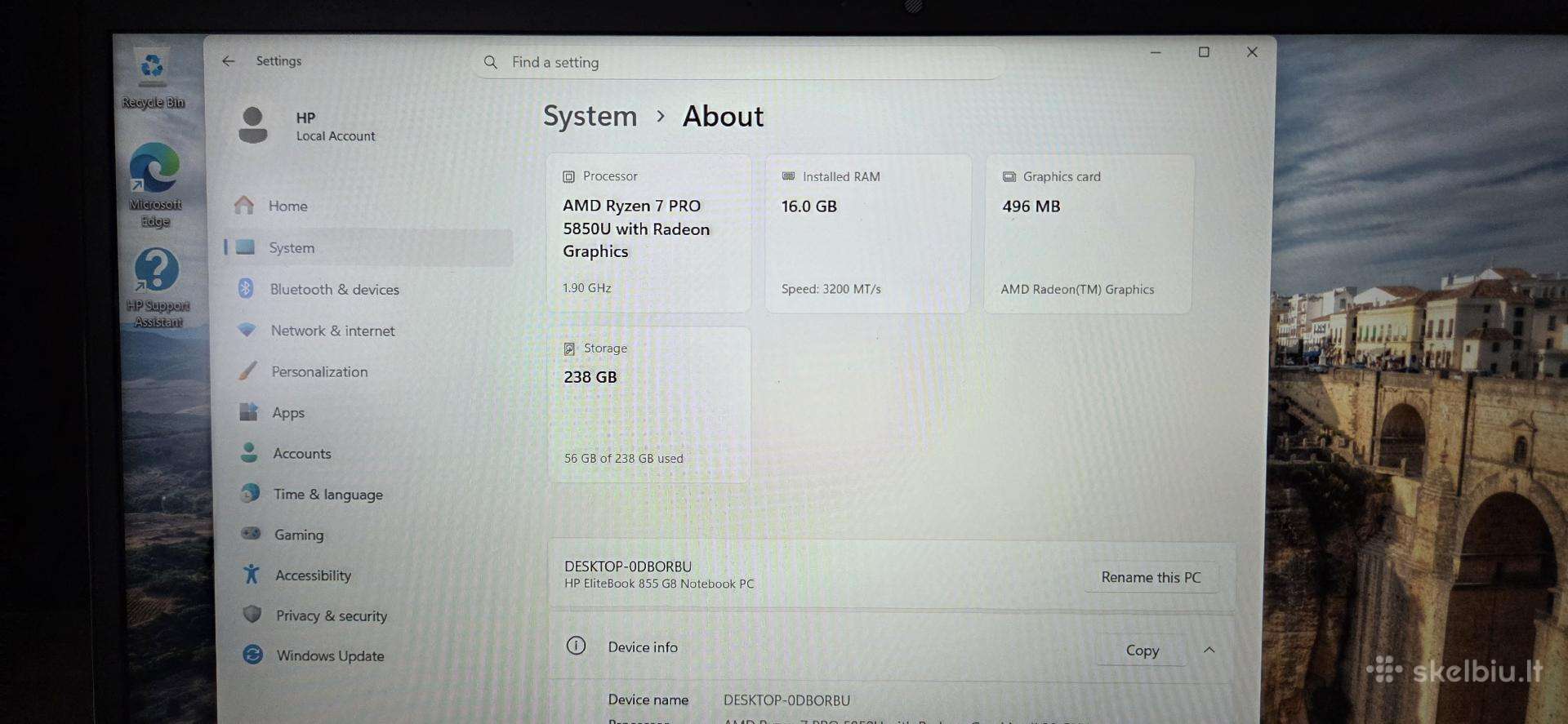Click the AMD Ryzen 7 PRO processor name
The image size is (1568, 724).
click(636, 229)
